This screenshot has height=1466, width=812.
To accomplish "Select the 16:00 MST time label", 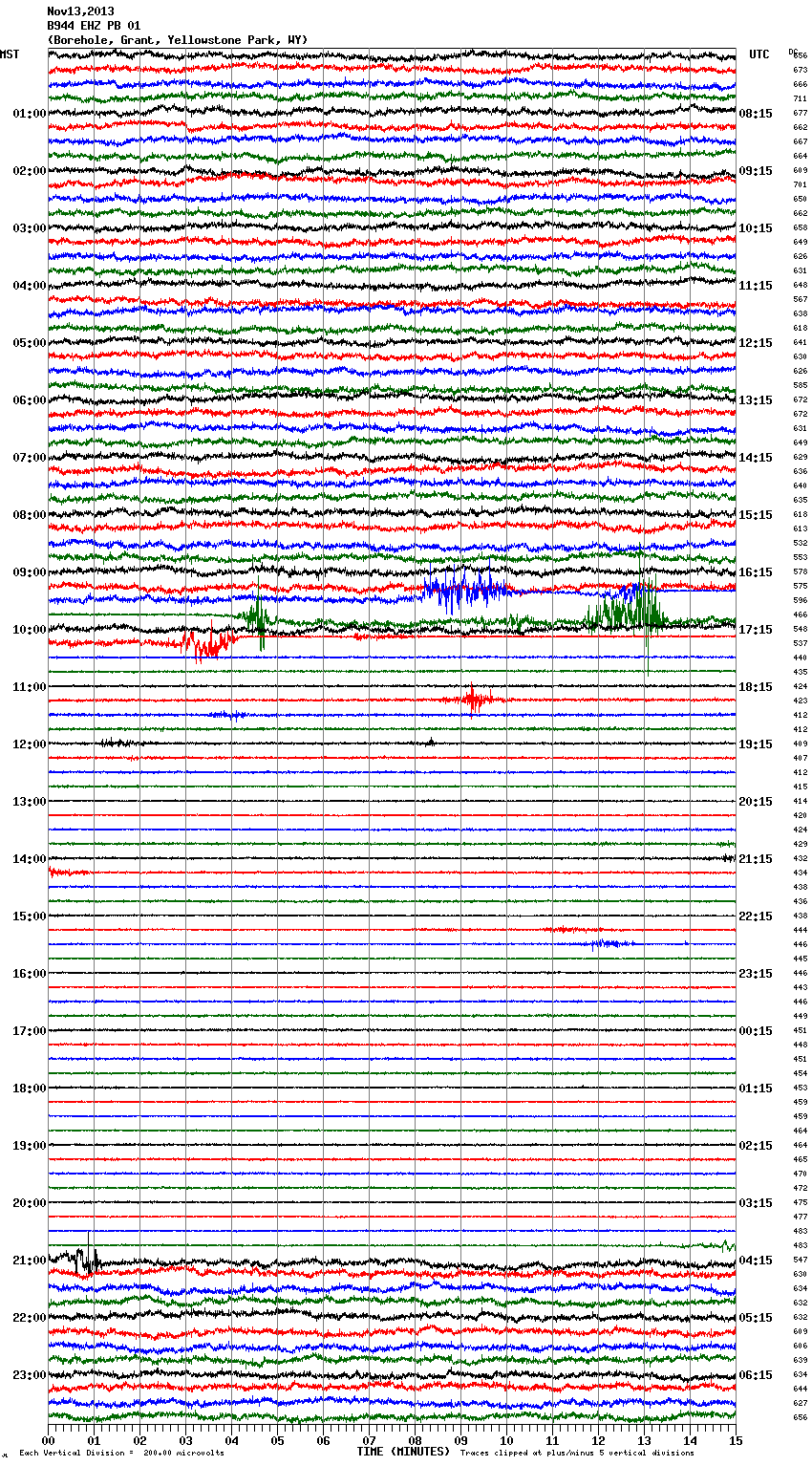I will pyautogui.click(x=30, y=974).
